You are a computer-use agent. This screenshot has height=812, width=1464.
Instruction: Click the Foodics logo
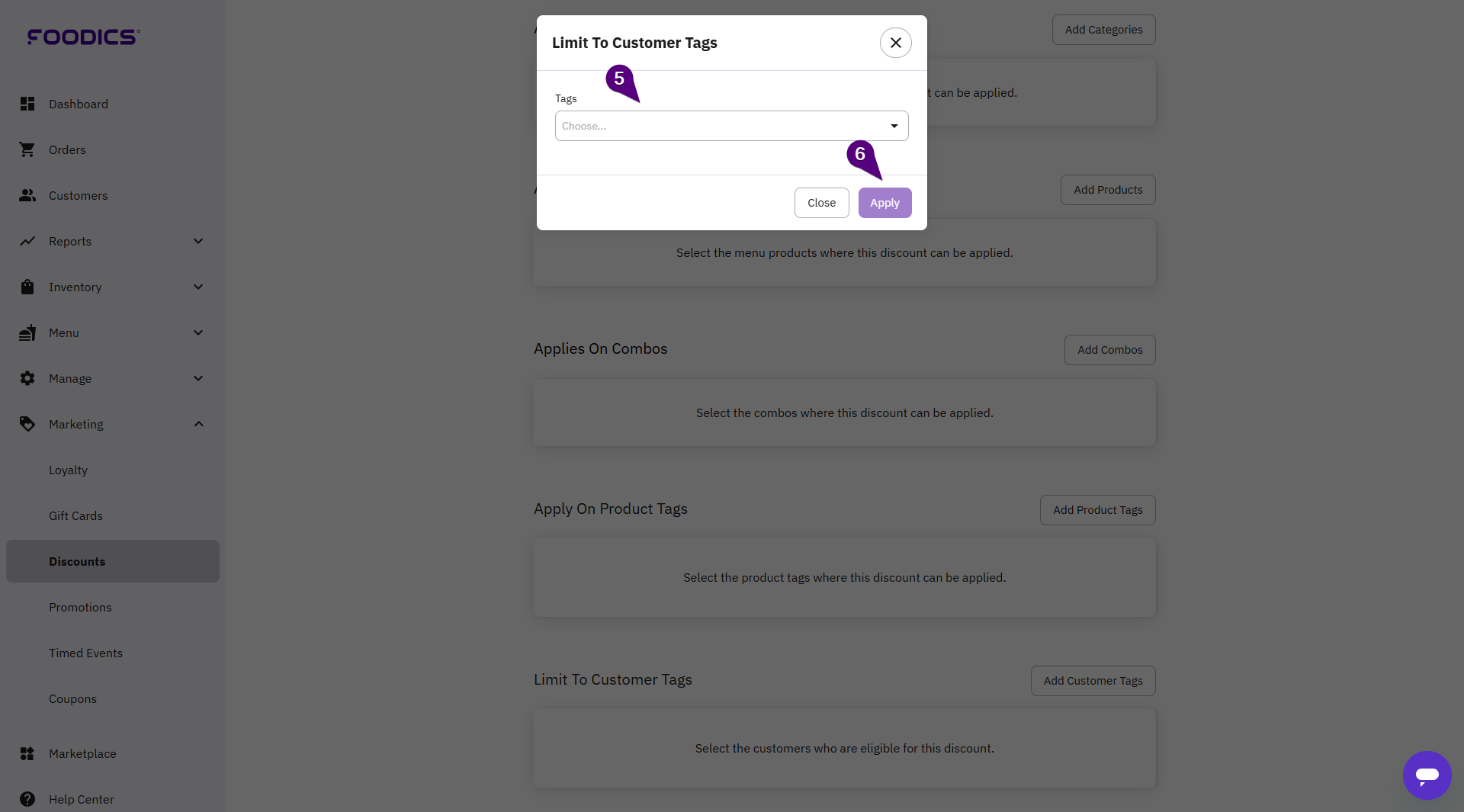[x=83, y=37]
